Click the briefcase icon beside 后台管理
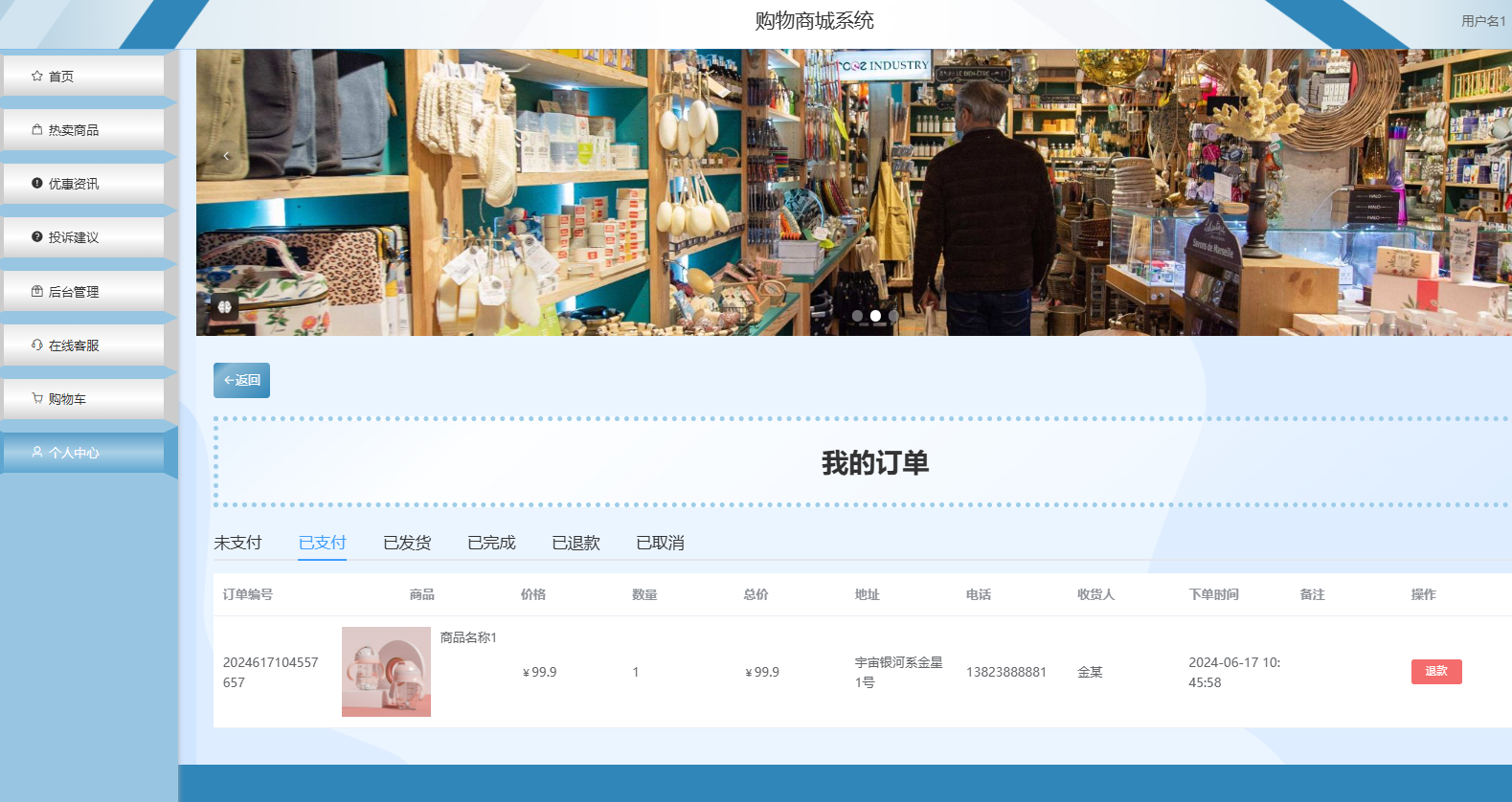This screenshot has height=802, width=1512. [36, 291]
